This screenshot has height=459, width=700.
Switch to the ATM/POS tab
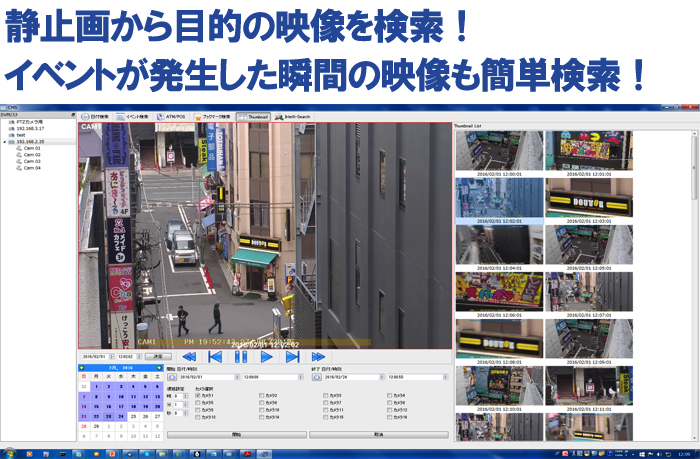click(171, 117)
